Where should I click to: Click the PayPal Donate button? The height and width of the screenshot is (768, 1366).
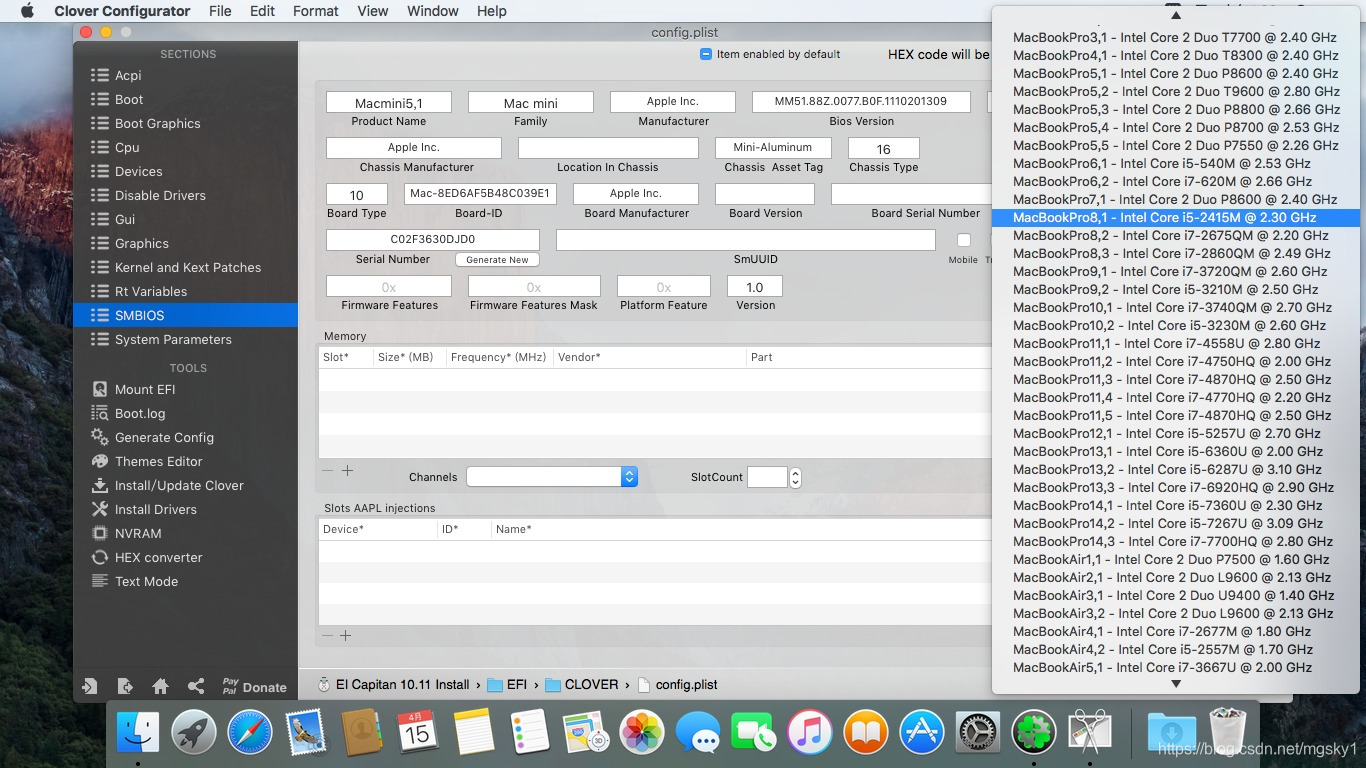pos(254,686)
